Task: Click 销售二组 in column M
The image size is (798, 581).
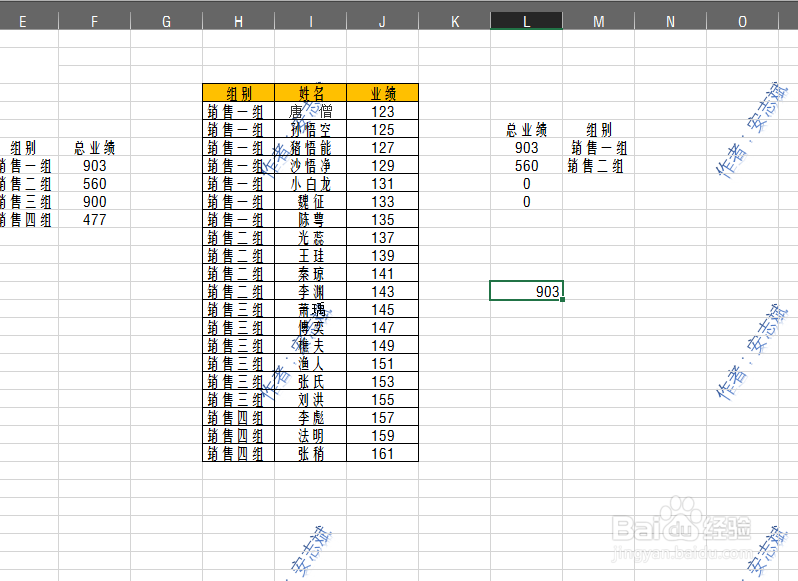Action: pyautogui.click(x=595, y=166)
